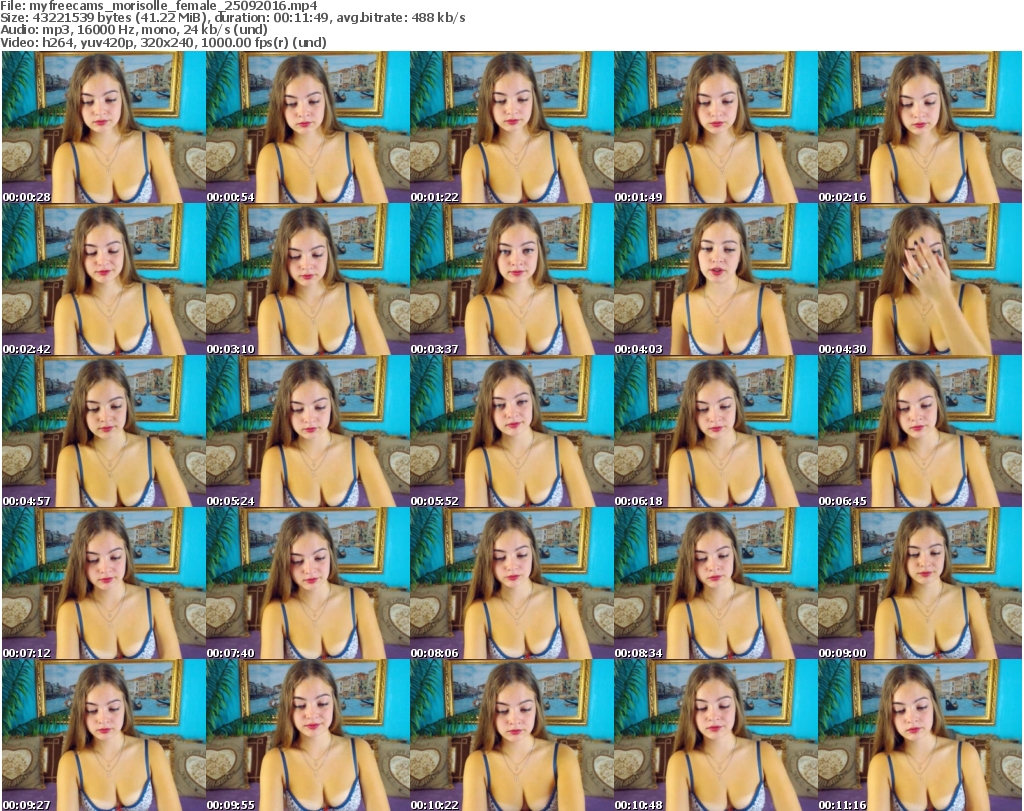Click the frame timestamped 00:02:42
This screenshot has width=1024, height=811.
pos(103,279)
